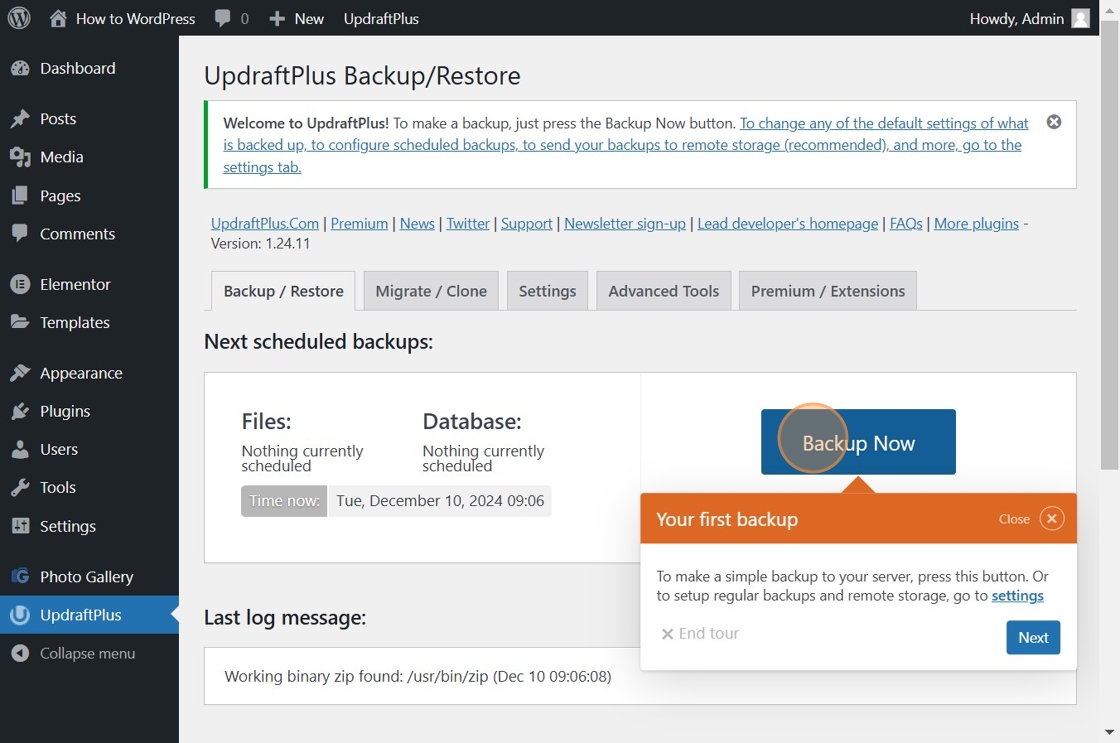Click the Plugins plug icon
Viewport: 1120px width, 743px height.
pyautogui.click(x=21, y=412)
